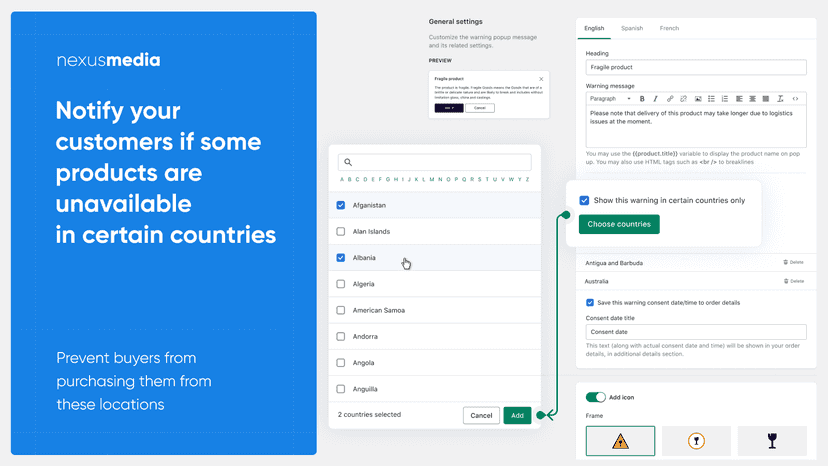Clear formatting in the editor toolbar
The image size is (828, 466).
coord(780,99)
